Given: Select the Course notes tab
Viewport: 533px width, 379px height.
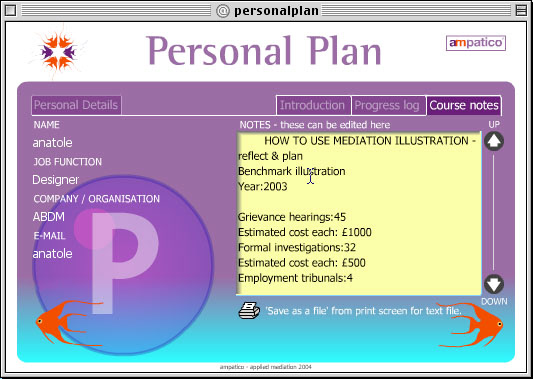Looking at the screenshot, I should (464, 105).
